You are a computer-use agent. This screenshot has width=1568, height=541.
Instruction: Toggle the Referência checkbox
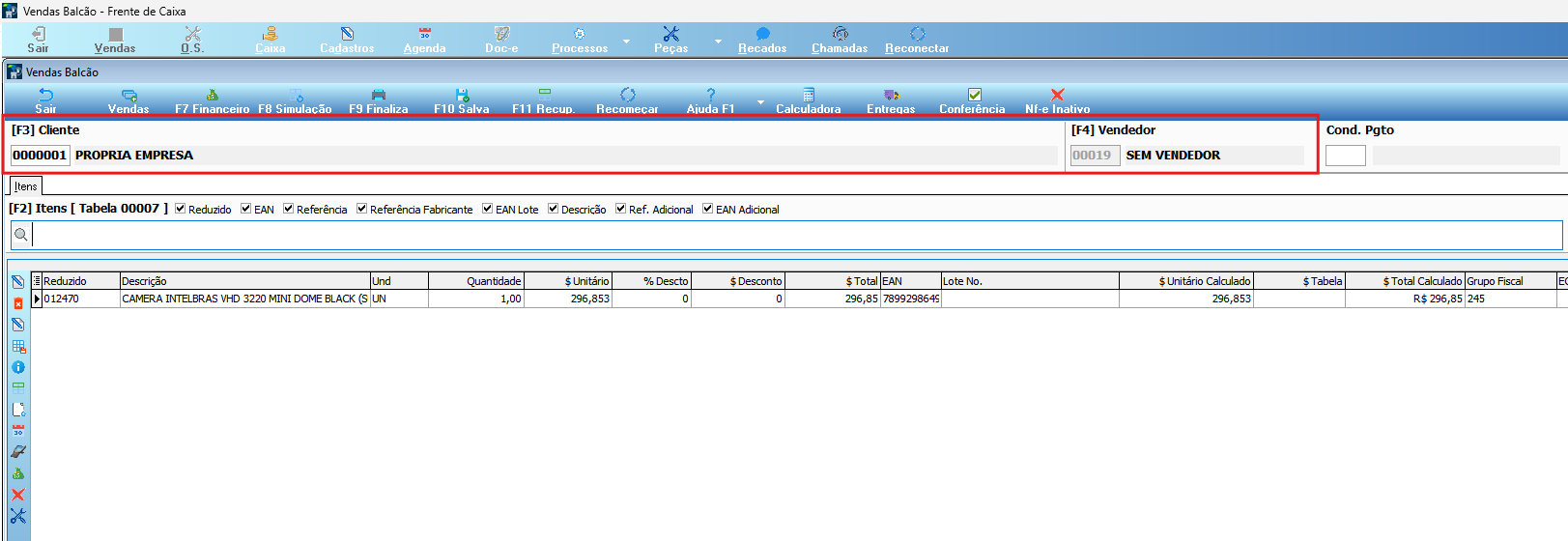pyautogui.click(x=288, y=209)
